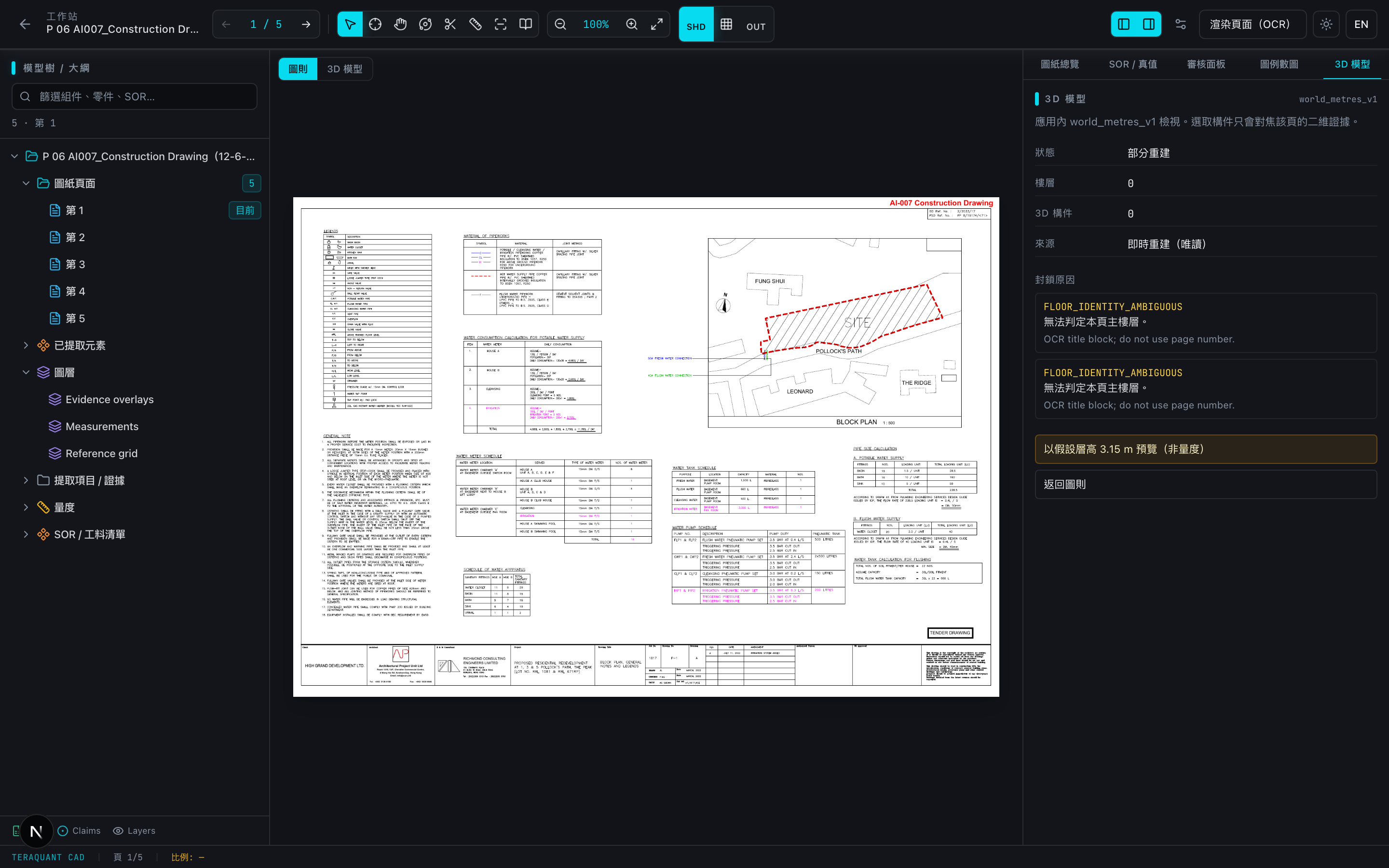Switch to grid wireframe view mode
This screenshot has width=1389, height=868.
point(727,24)
